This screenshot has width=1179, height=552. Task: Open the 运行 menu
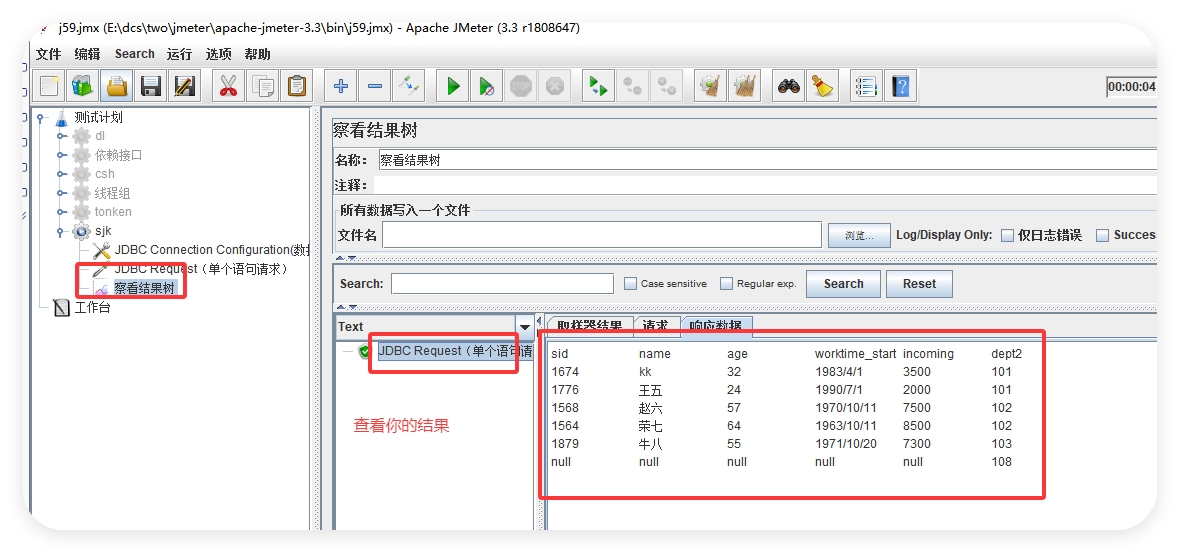pos(180,54)
